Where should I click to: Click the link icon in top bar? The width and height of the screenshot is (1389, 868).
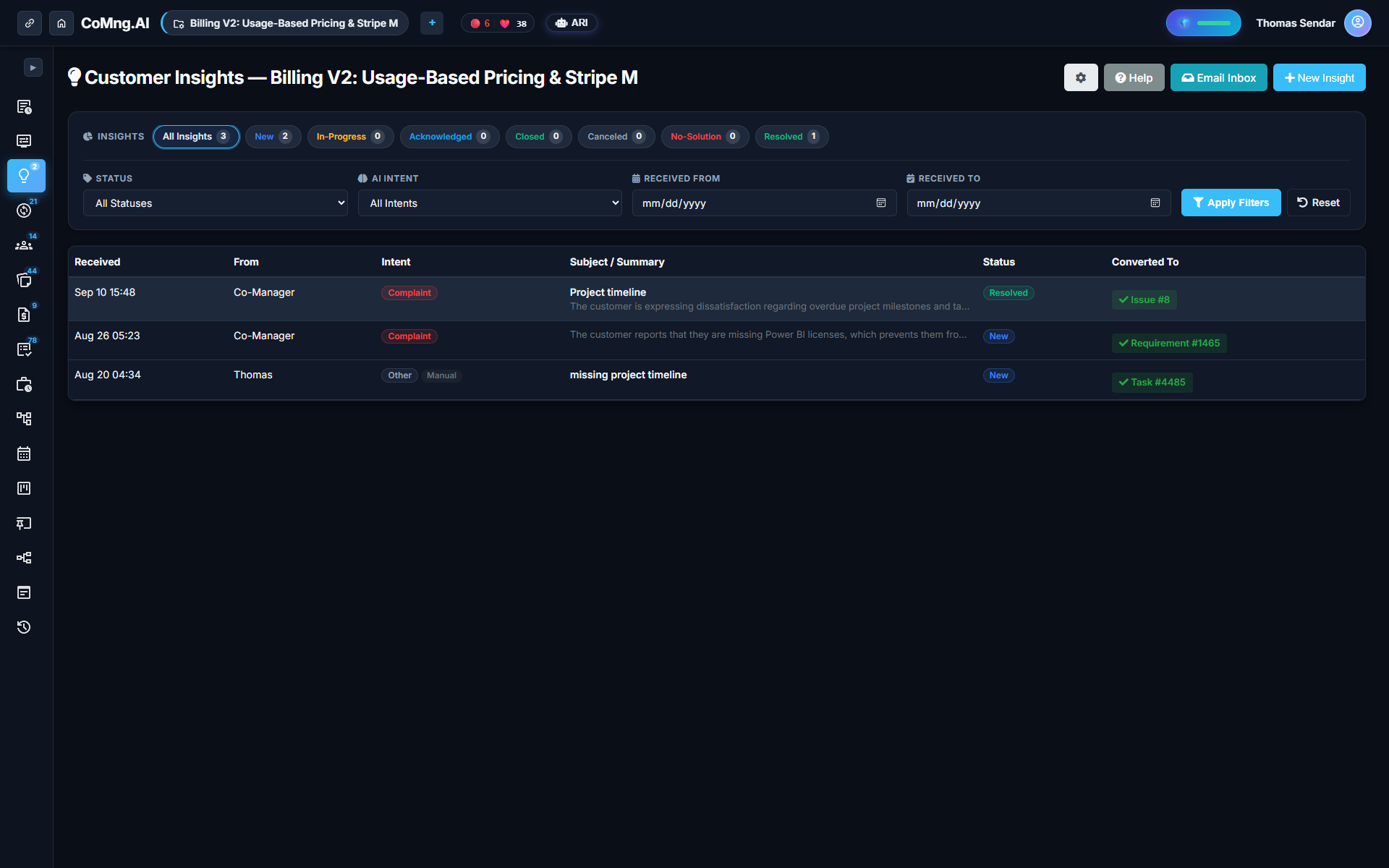pos(30,23)
